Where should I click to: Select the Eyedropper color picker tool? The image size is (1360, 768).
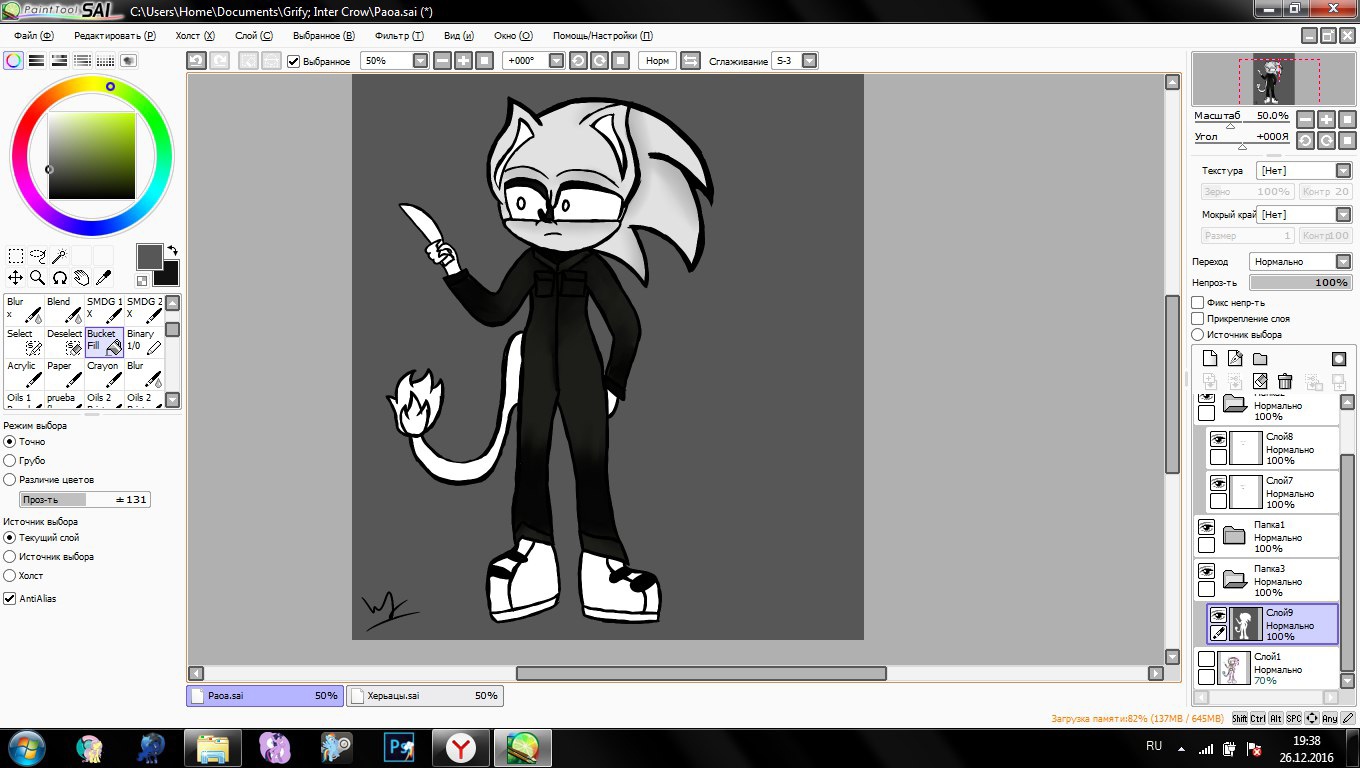[103, 278]
